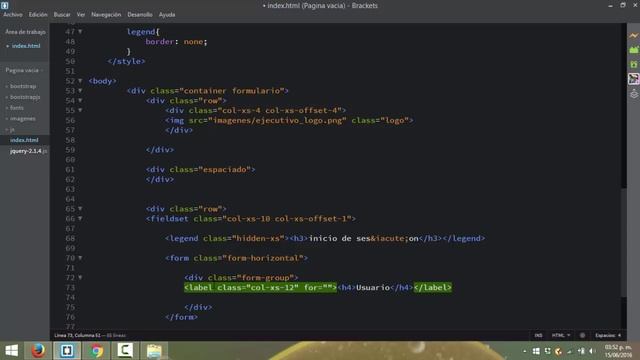Viewport: 640px width, 360px height.
Task: Open the Ver menu
Action: [x=81, y=14]
